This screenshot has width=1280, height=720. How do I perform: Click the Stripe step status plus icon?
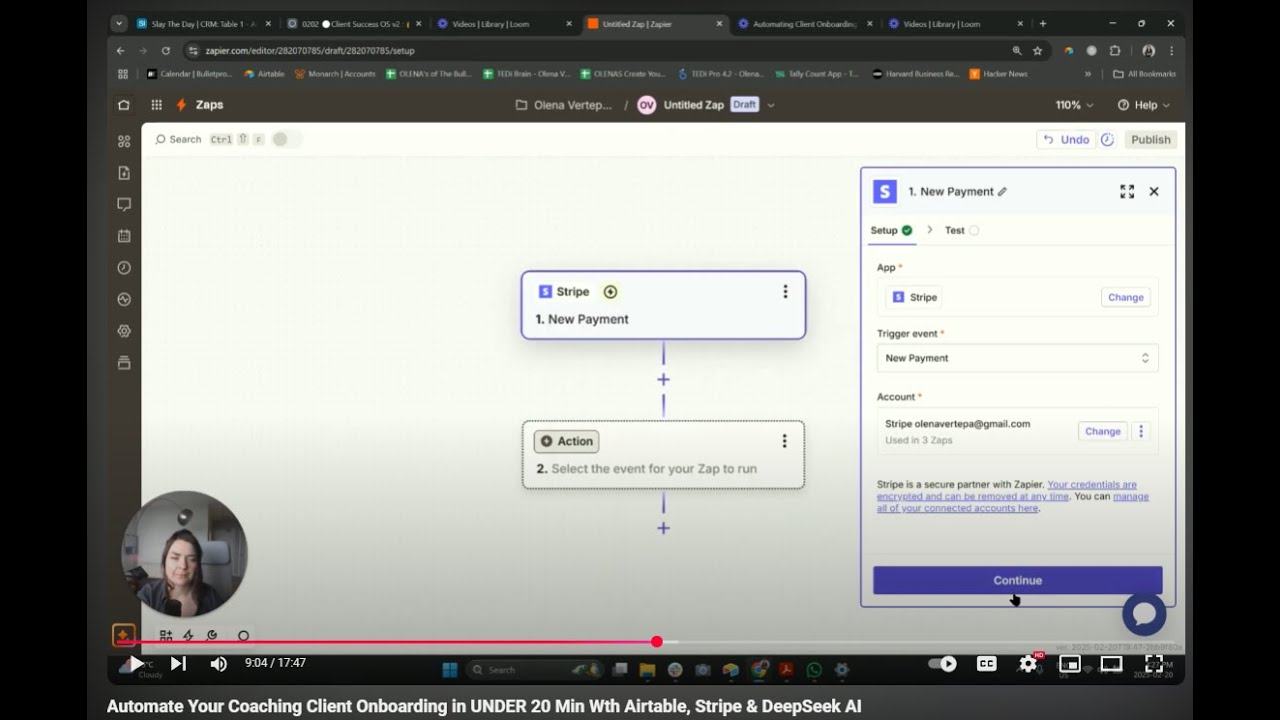click(610, 292)
